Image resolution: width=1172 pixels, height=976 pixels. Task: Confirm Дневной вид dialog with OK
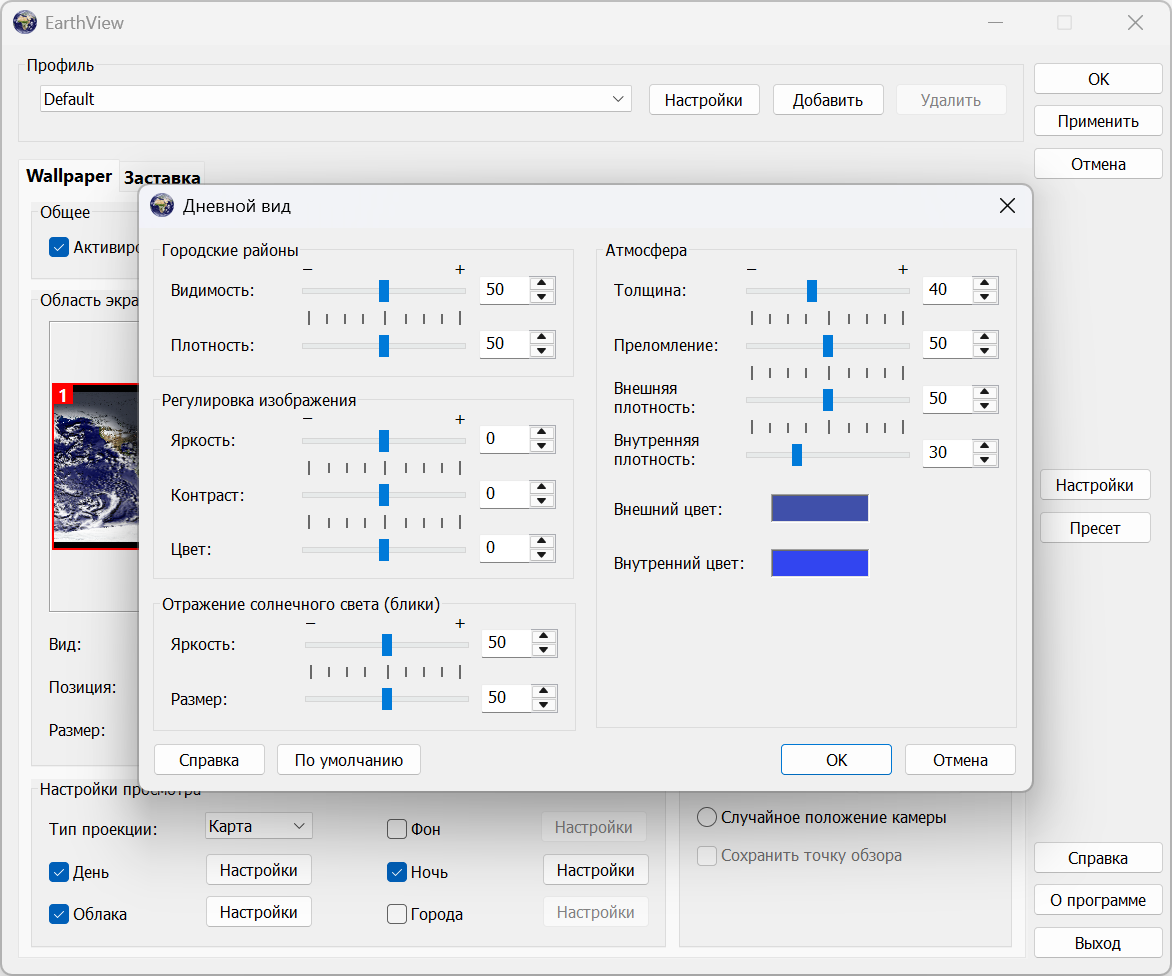836,760
